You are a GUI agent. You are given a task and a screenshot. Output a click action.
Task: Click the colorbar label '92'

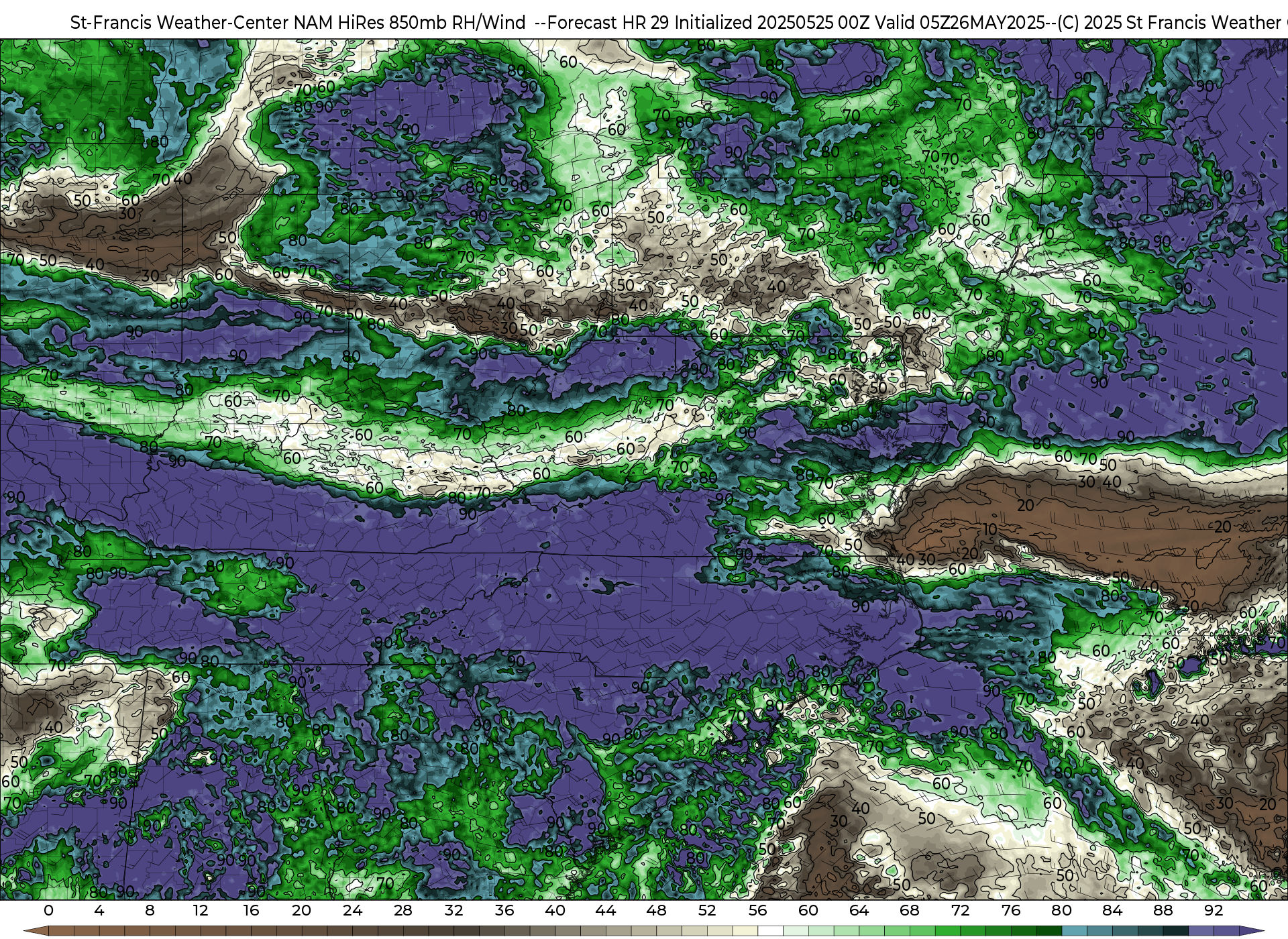coord(1214,910)
